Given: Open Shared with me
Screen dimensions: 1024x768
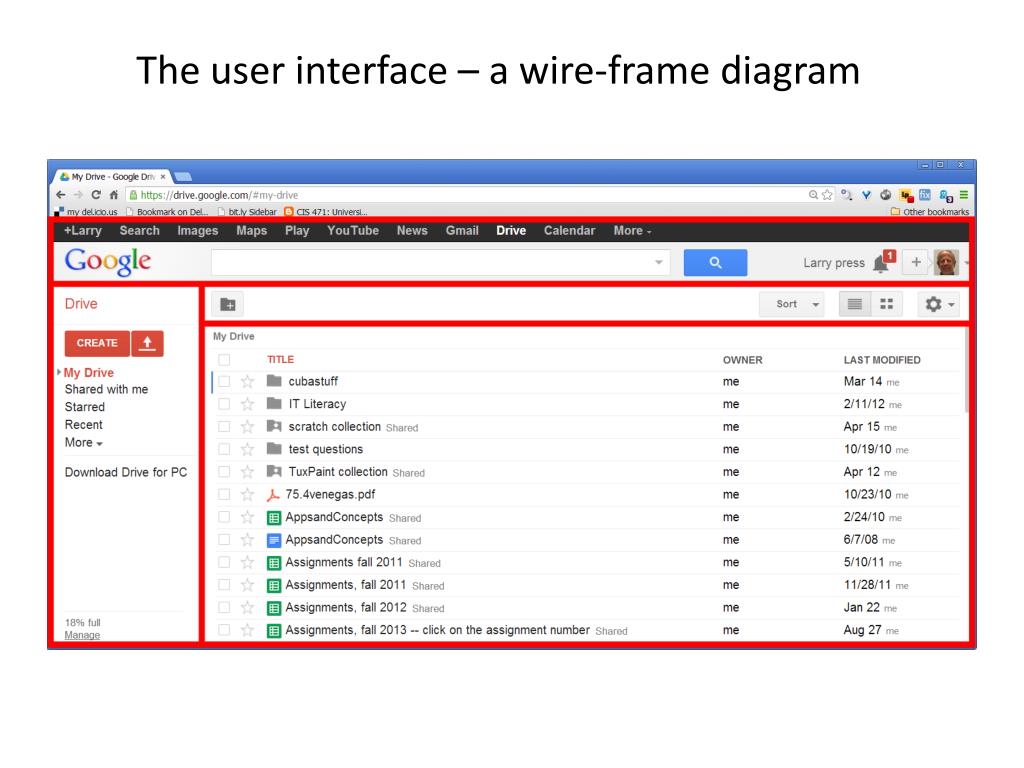Looking at the screenshot, I should click(106, 389).
